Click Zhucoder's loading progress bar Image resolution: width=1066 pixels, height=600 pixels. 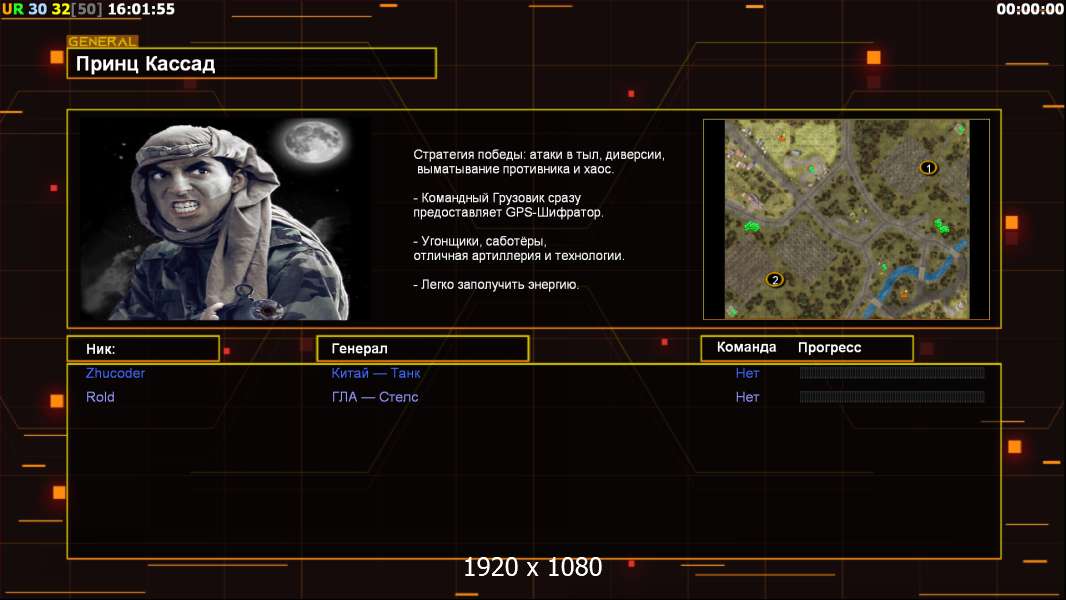pyautogui.click(x=892, y=373)
